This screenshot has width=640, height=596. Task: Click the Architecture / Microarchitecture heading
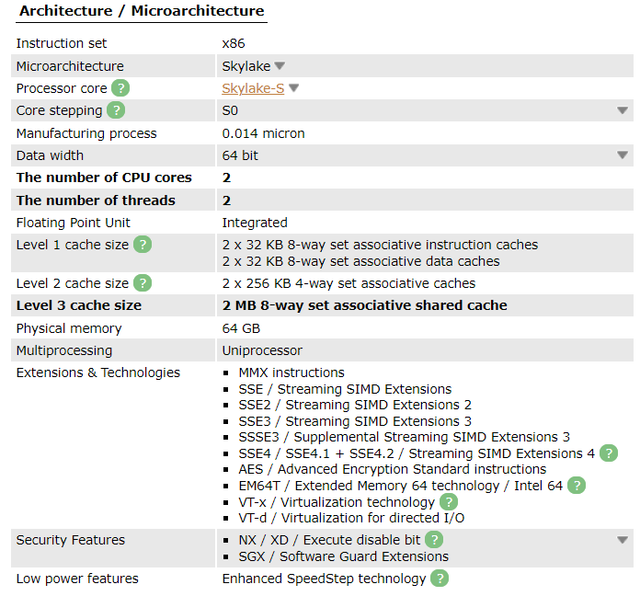pyautogui.click(x=142, y=12)
